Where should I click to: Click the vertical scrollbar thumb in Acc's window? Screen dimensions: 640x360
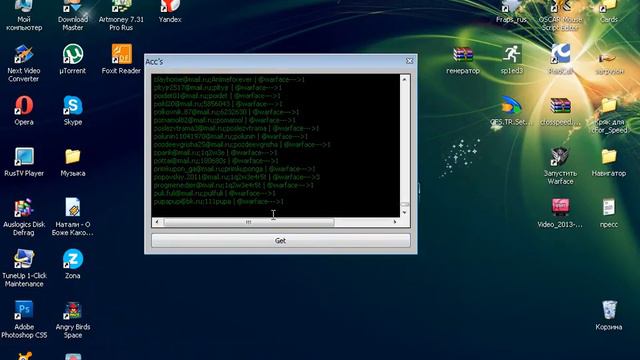pos(404,204)
